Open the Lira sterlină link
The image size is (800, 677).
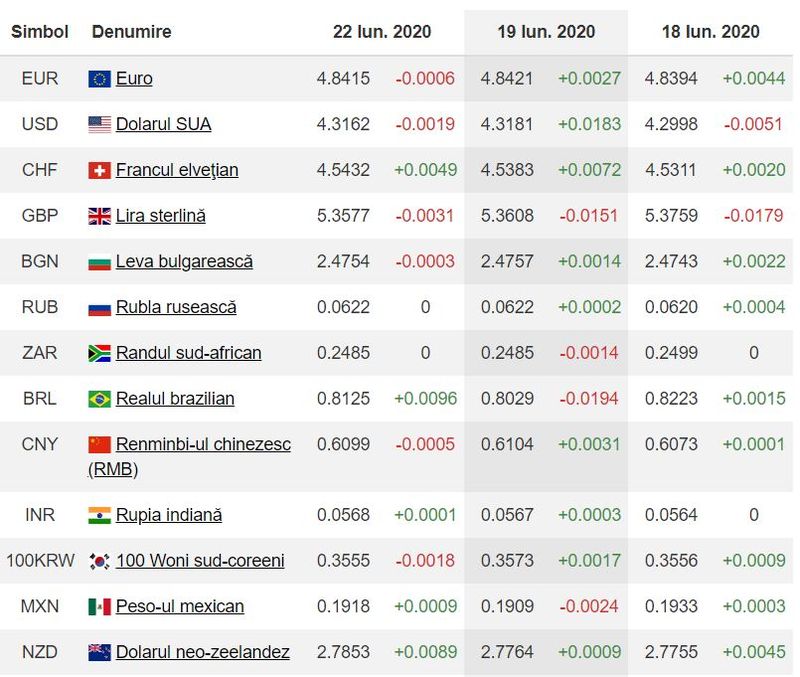pos(161,215)
